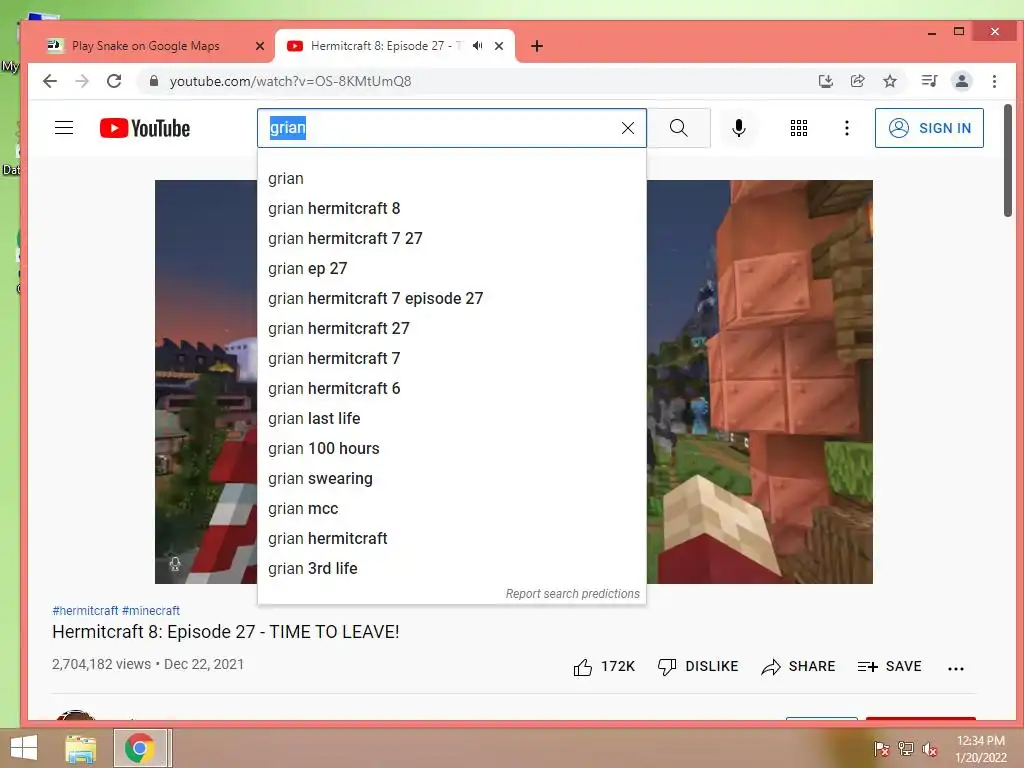Close the Play Snake on Google Maps tab

point(260,46)
